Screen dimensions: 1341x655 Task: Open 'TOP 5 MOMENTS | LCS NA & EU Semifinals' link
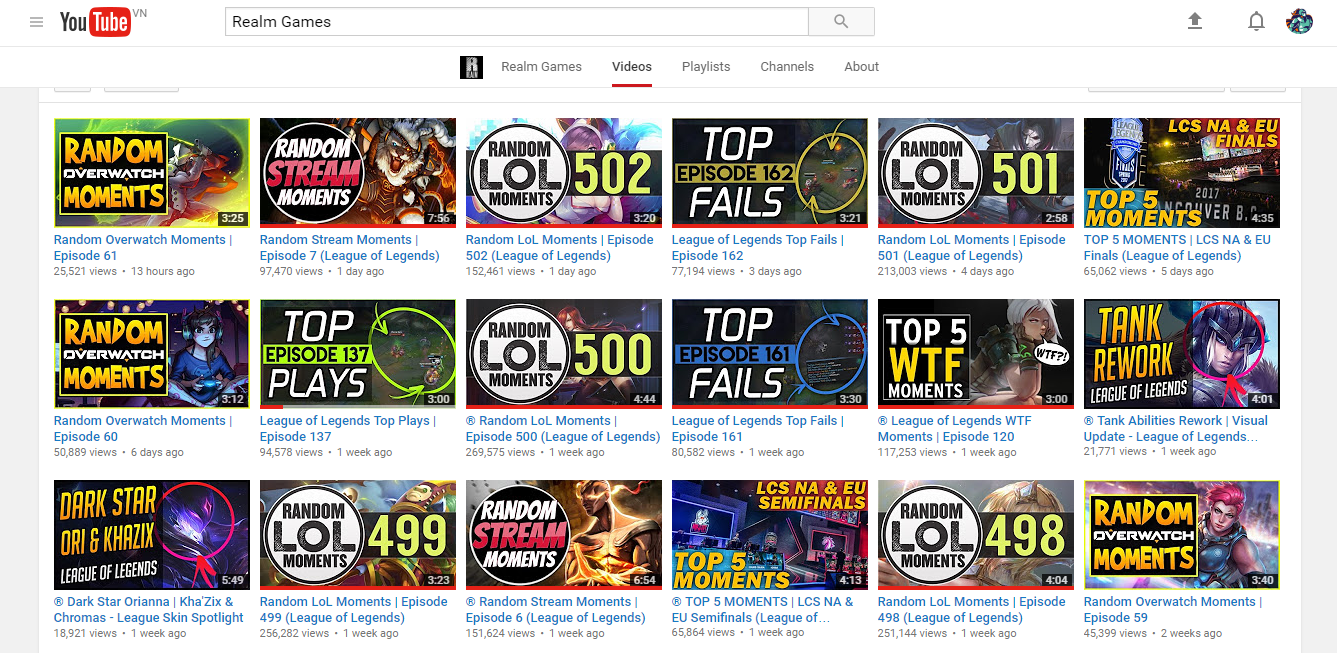tap(763, 610)
